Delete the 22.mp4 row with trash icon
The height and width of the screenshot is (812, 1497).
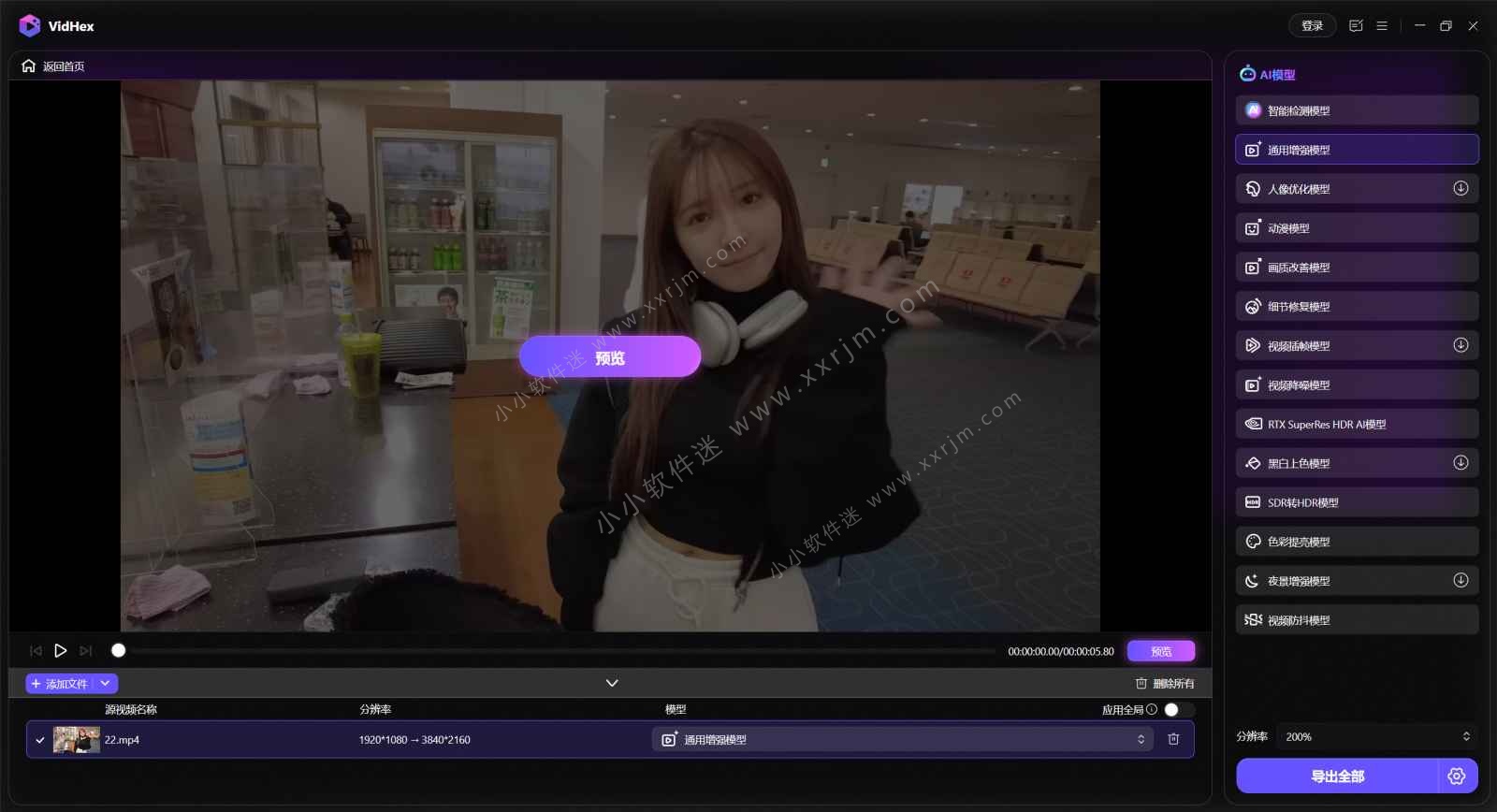coord(1173,740)
